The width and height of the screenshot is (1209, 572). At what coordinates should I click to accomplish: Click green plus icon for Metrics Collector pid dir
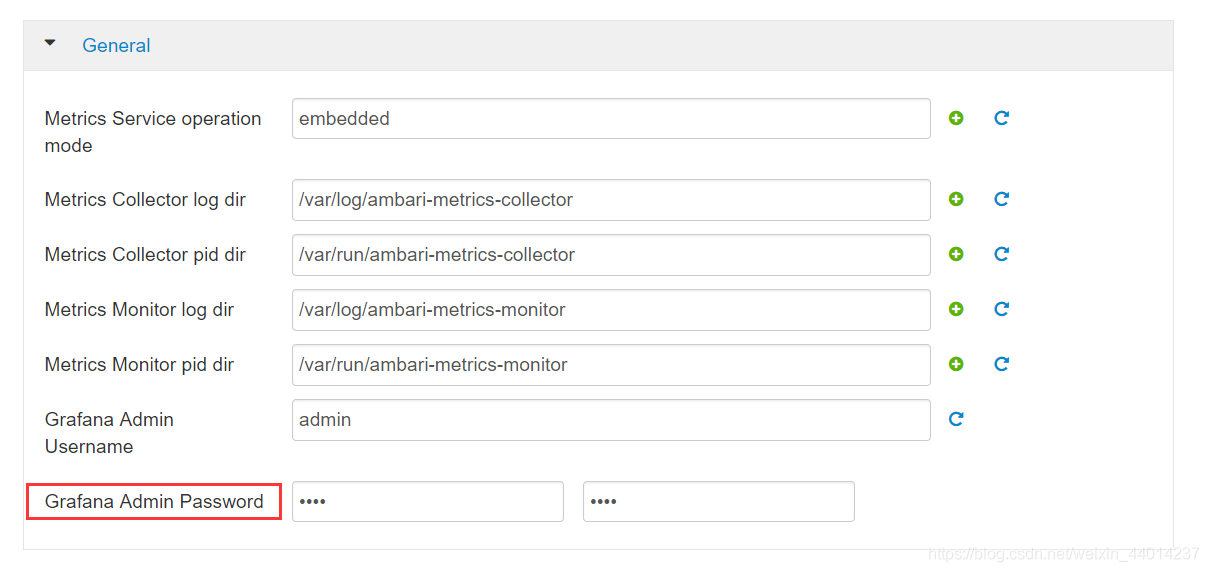(x=956, y=254)
